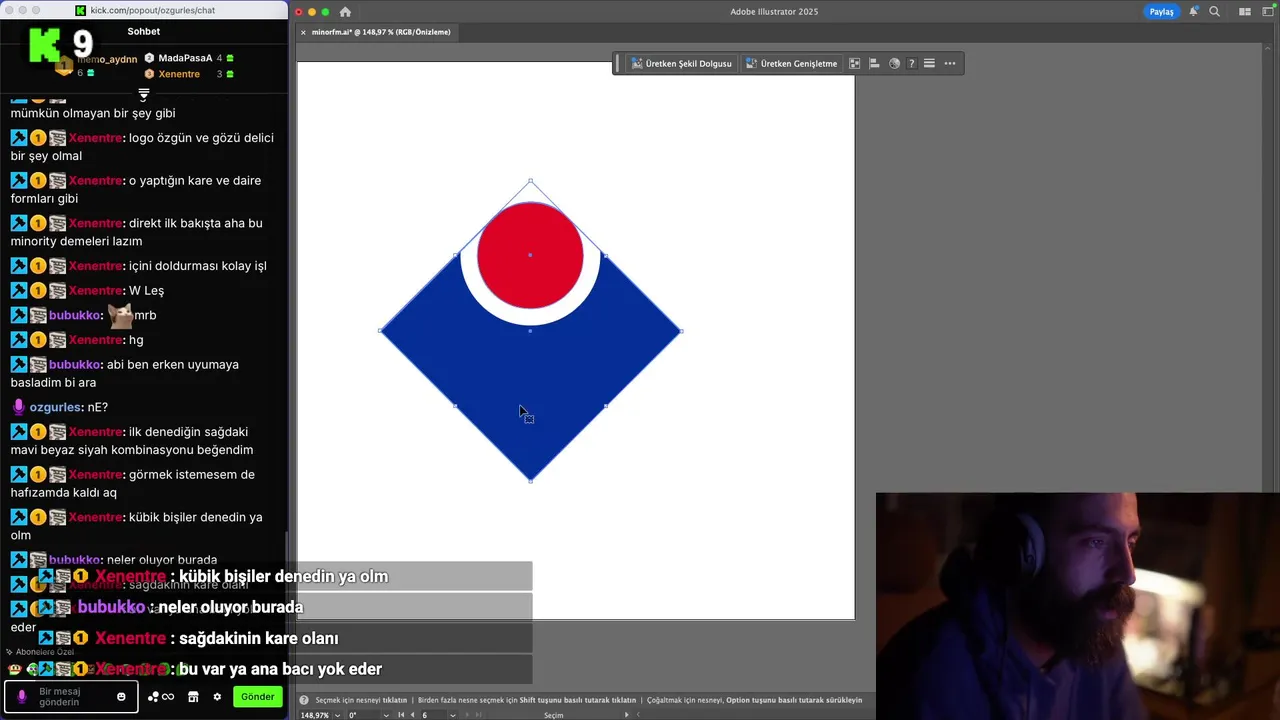
Task: Click Xenentre in the gift leaderboard
Action: point(179,74)
